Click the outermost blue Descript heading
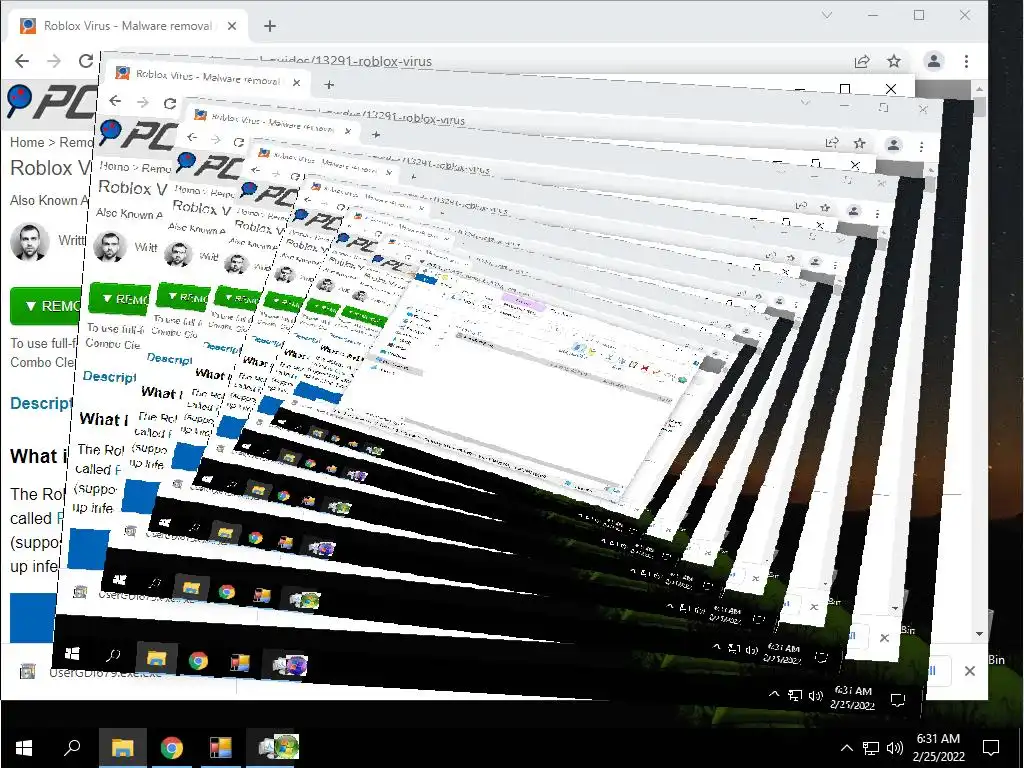 [x=41, y=404]
